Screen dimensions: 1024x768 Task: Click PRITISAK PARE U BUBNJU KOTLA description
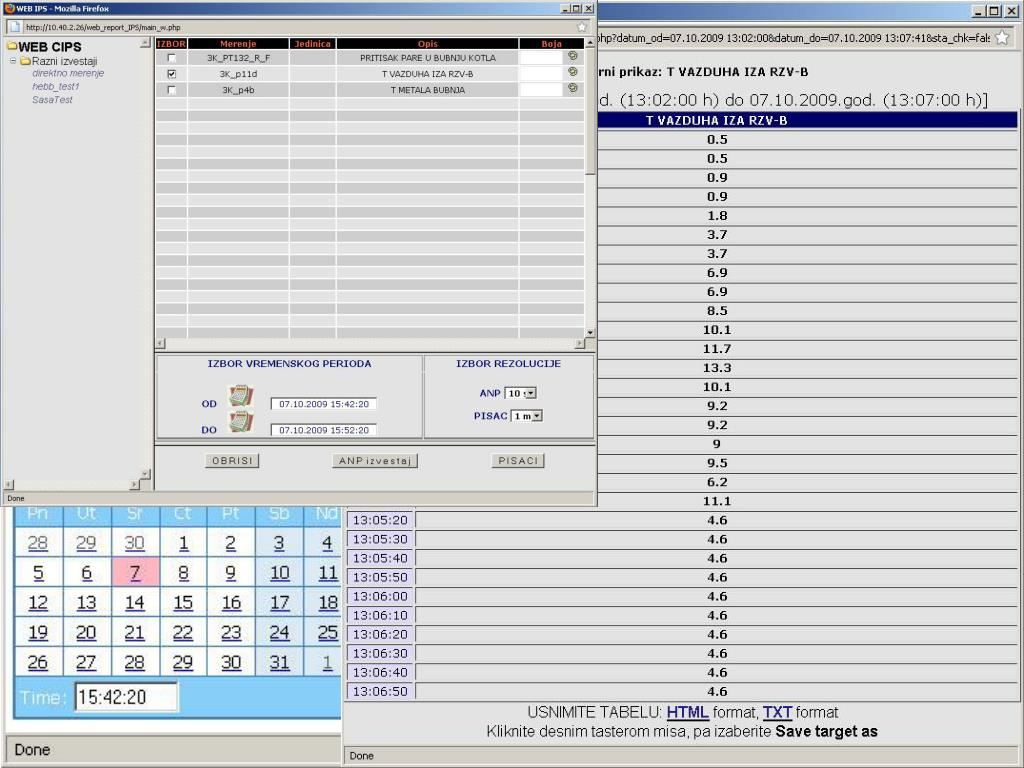point(428,57)
